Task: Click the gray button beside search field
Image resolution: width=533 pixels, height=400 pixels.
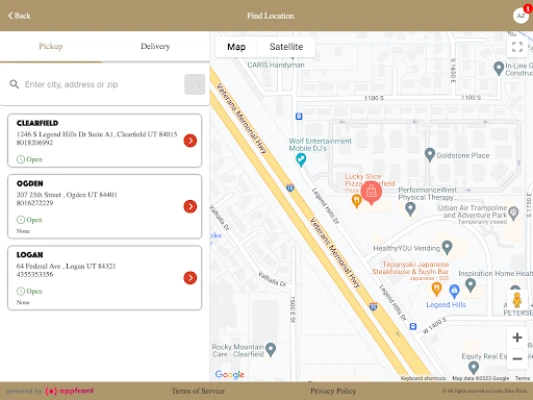Action: click(194, 84)
